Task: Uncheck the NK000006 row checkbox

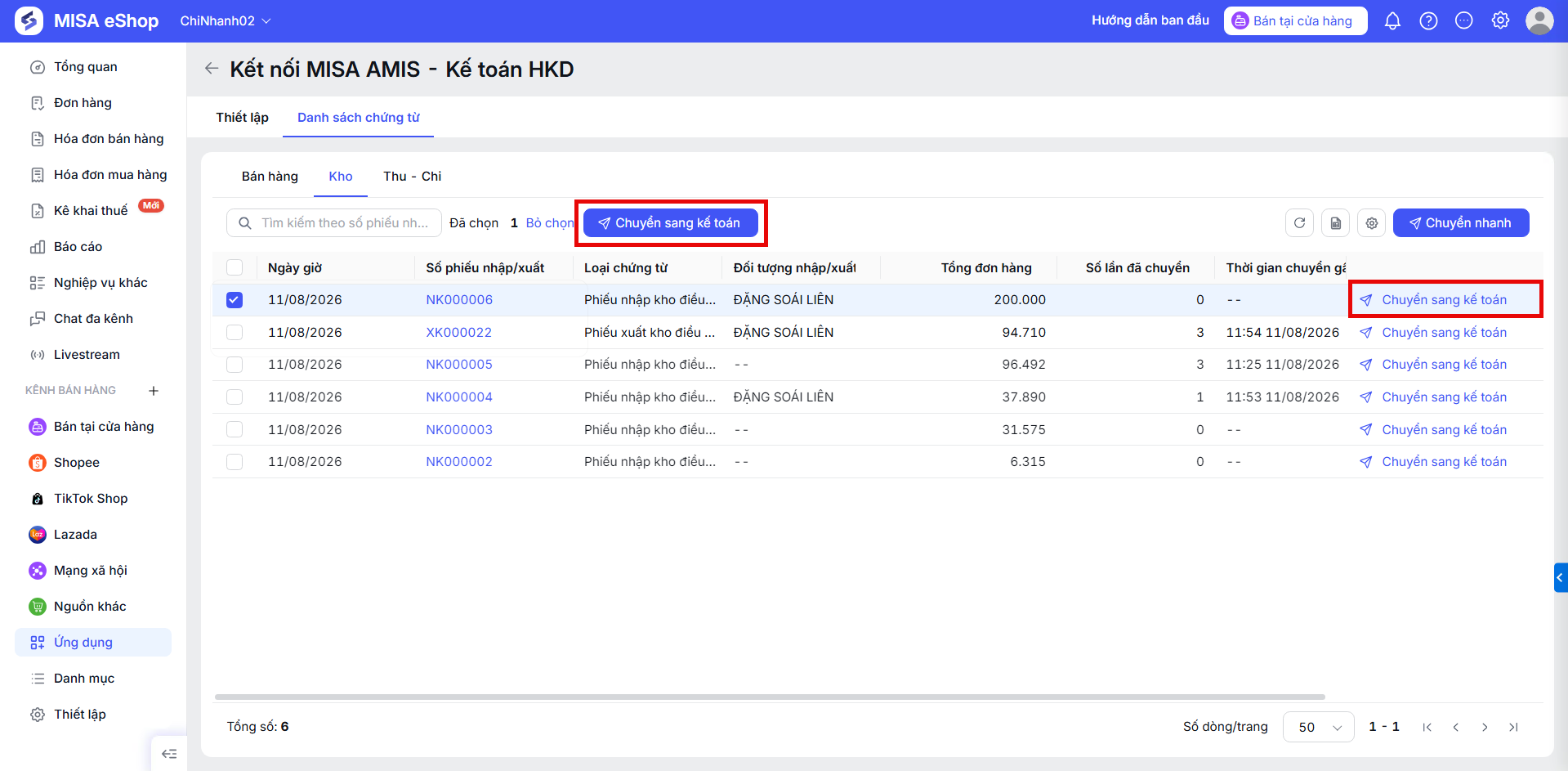Action: (235, 300)
